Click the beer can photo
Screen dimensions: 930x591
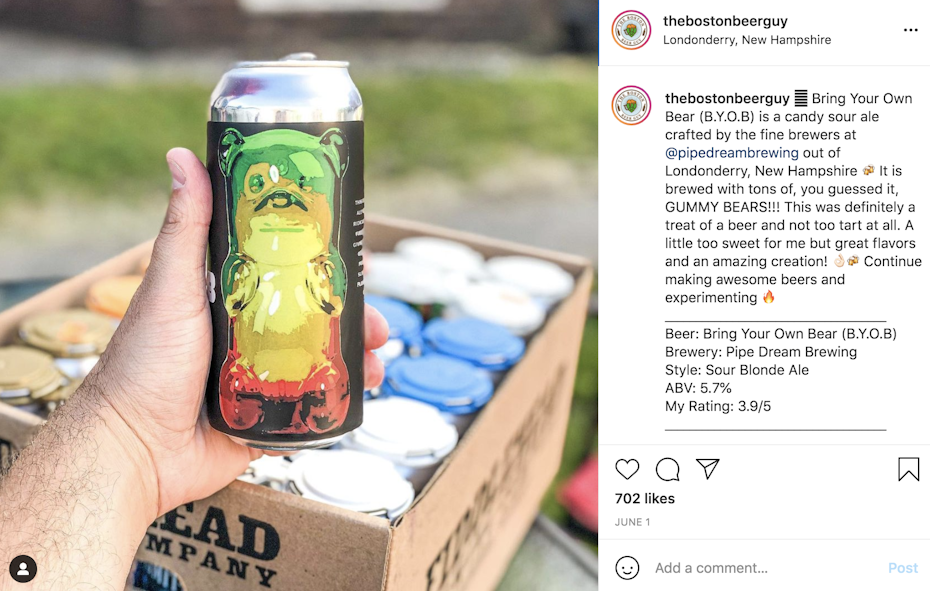tap(299, 296)
